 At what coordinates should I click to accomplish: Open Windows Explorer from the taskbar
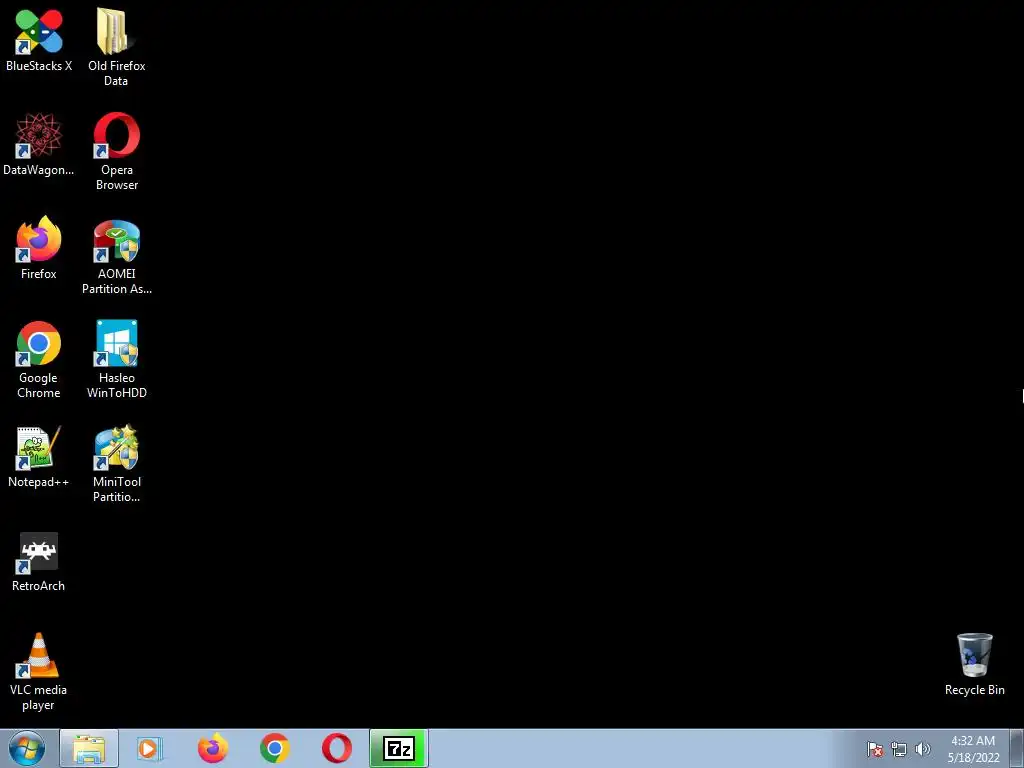pos(89,748)
